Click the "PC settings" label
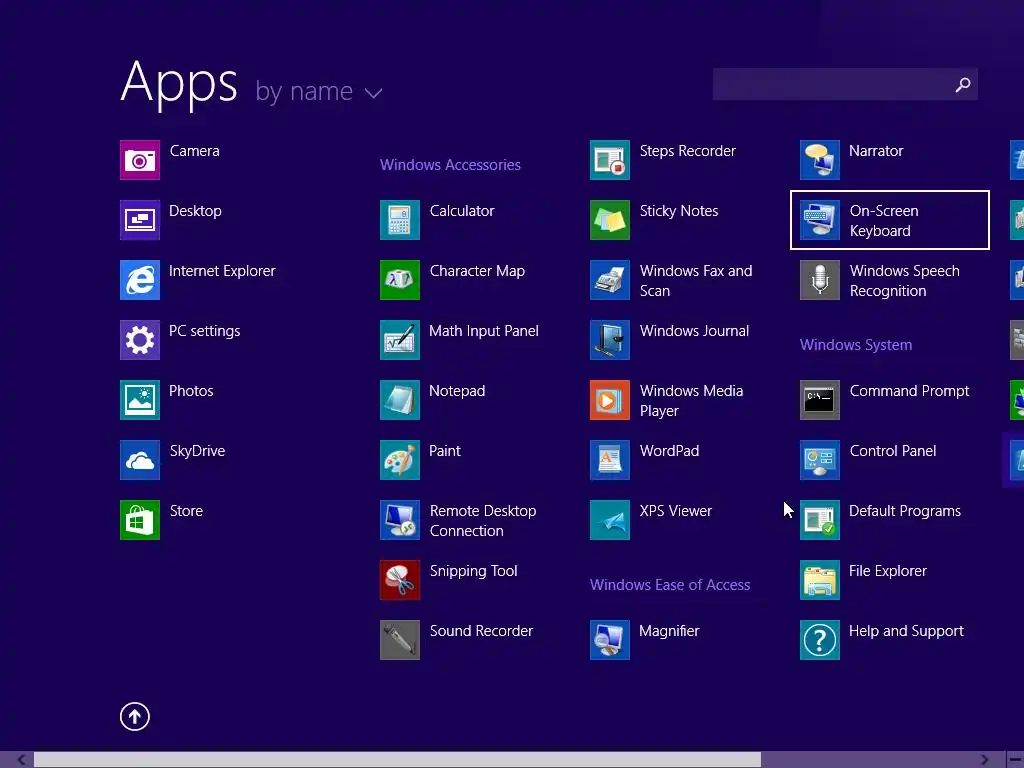The height and width of the screenshot is (768, 1024). (204, 331)
